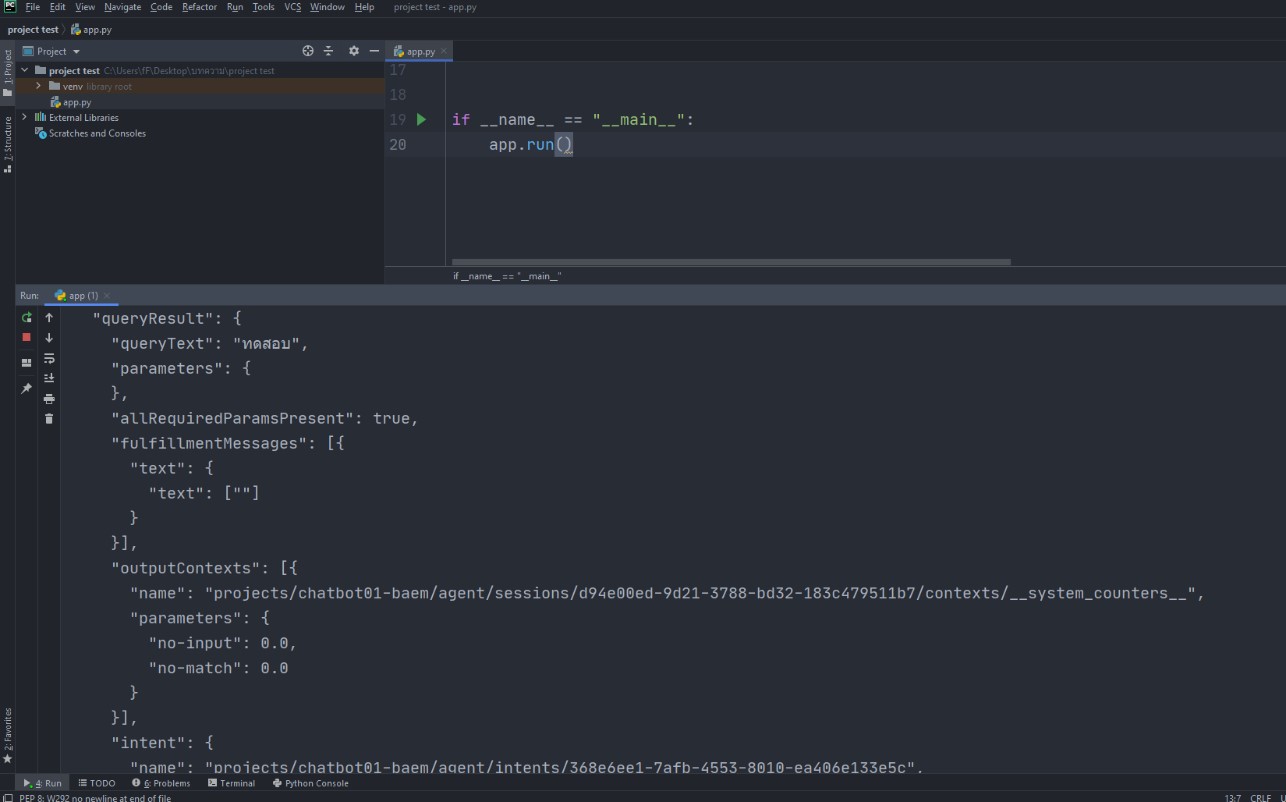Hide the Project panel with minus icon
The width and height of the screenshot is (1286, 802).
point(374,51)
